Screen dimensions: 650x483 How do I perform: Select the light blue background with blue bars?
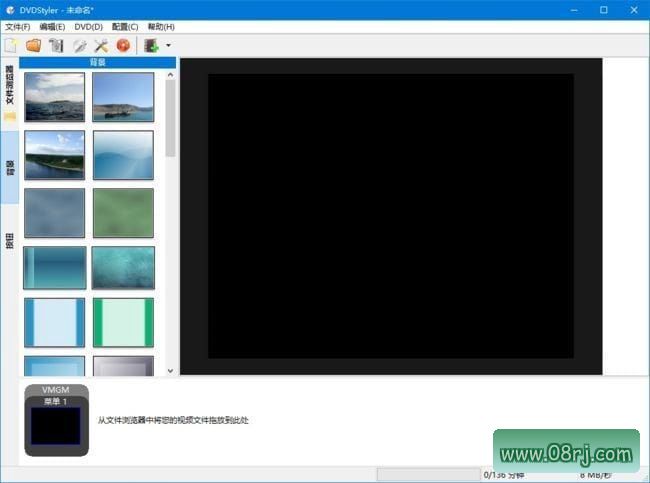[54, 322]
